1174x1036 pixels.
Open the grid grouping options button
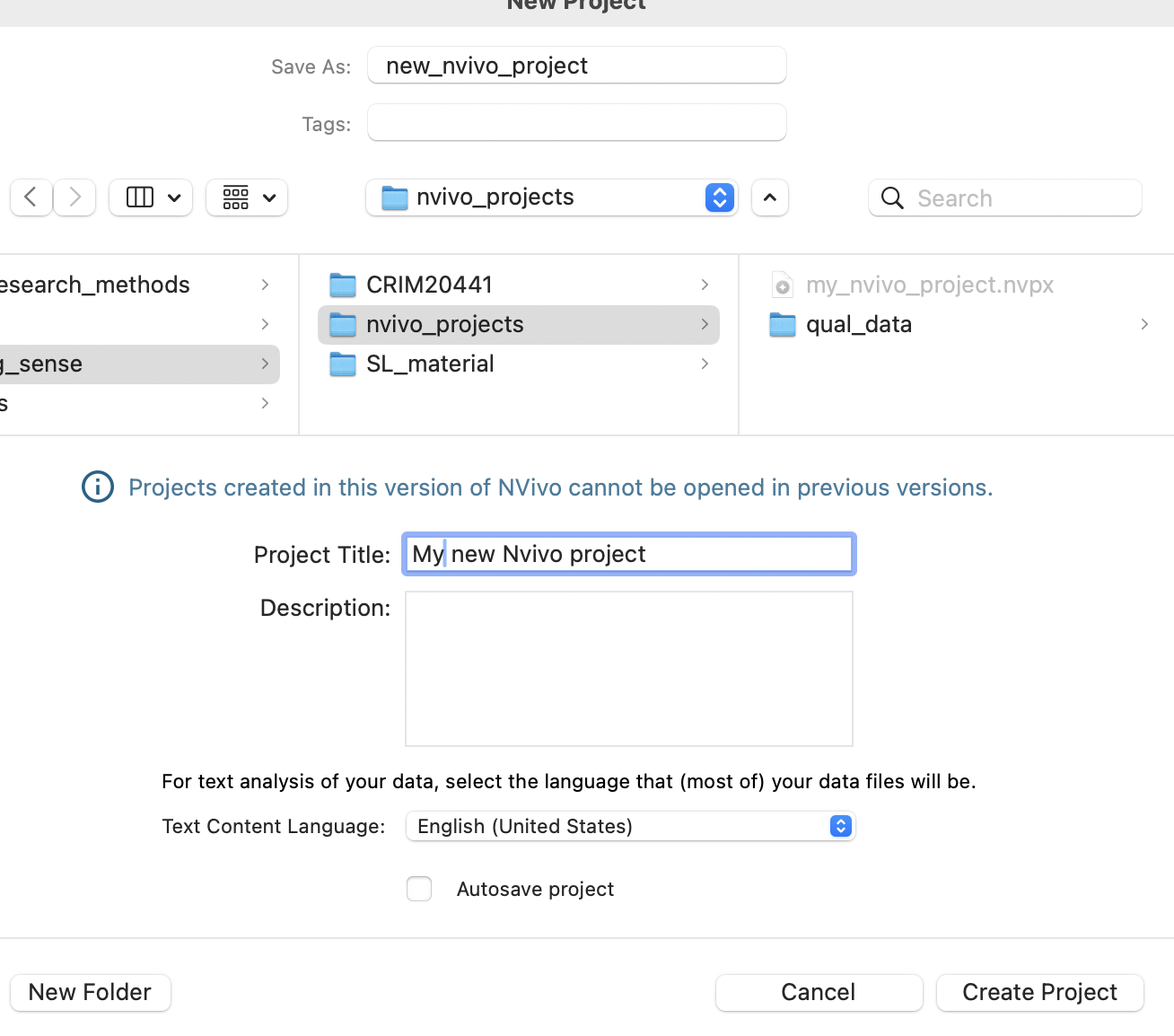pyautogui.click(x=247, y=198)
